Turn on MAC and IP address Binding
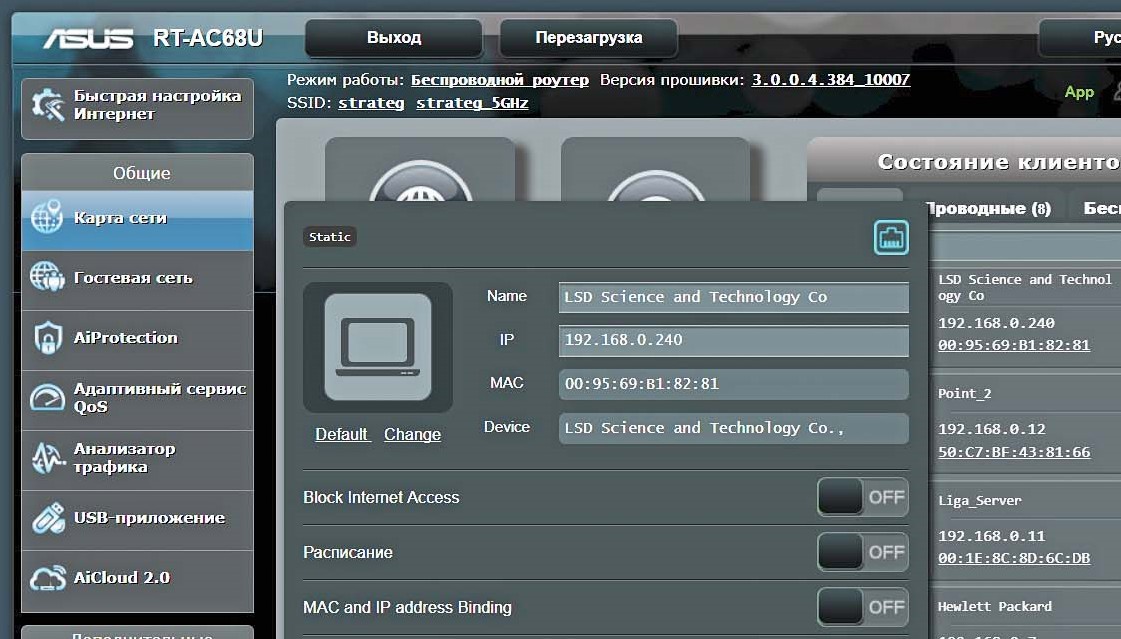 [862, 607]
